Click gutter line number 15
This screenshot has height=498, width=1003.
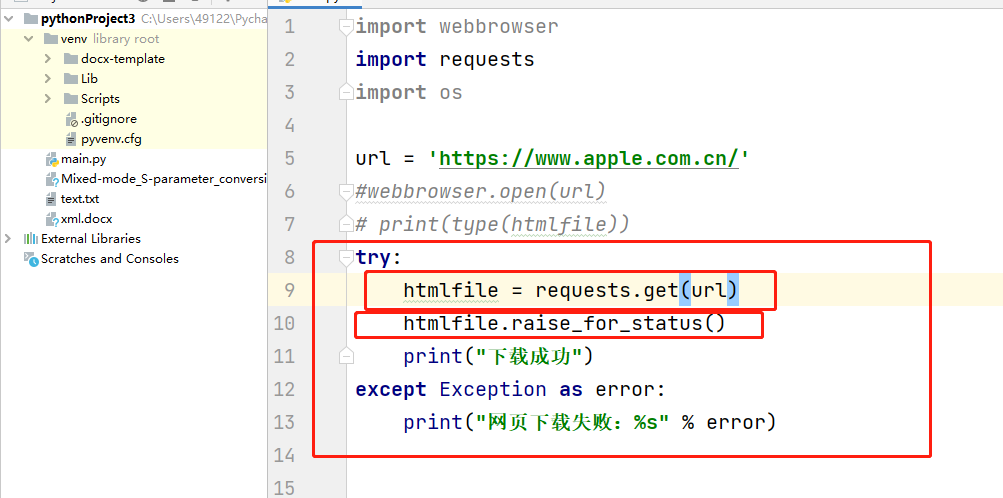(x=284, y=488)
